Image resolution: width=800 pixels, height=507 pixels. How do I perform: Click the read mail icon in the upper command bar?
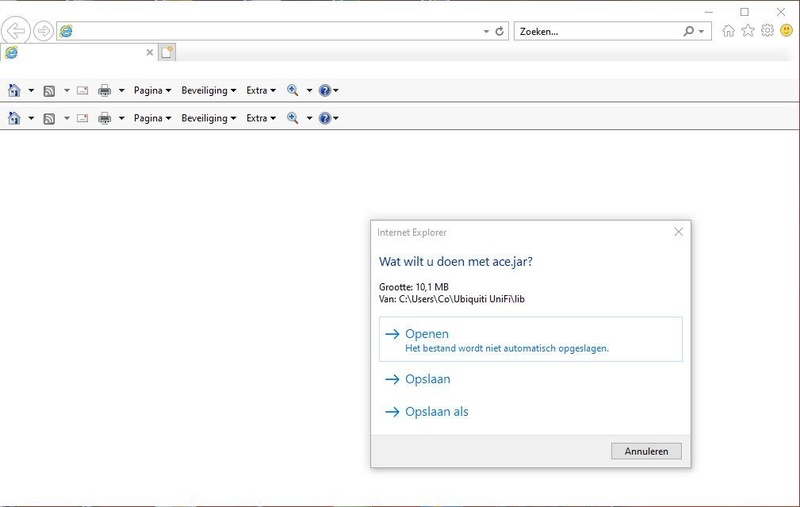pyautogui.click(x=82, y=90)
